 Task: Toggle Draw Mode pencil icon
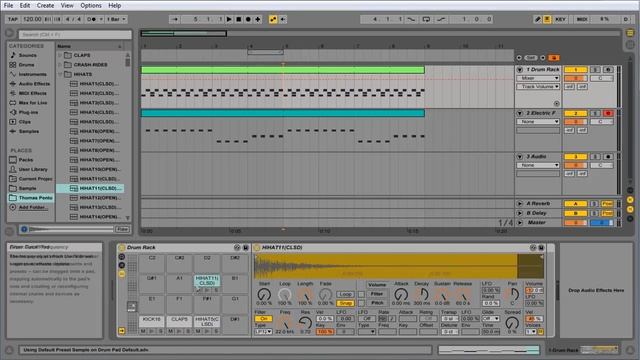[x=538, y=19]
